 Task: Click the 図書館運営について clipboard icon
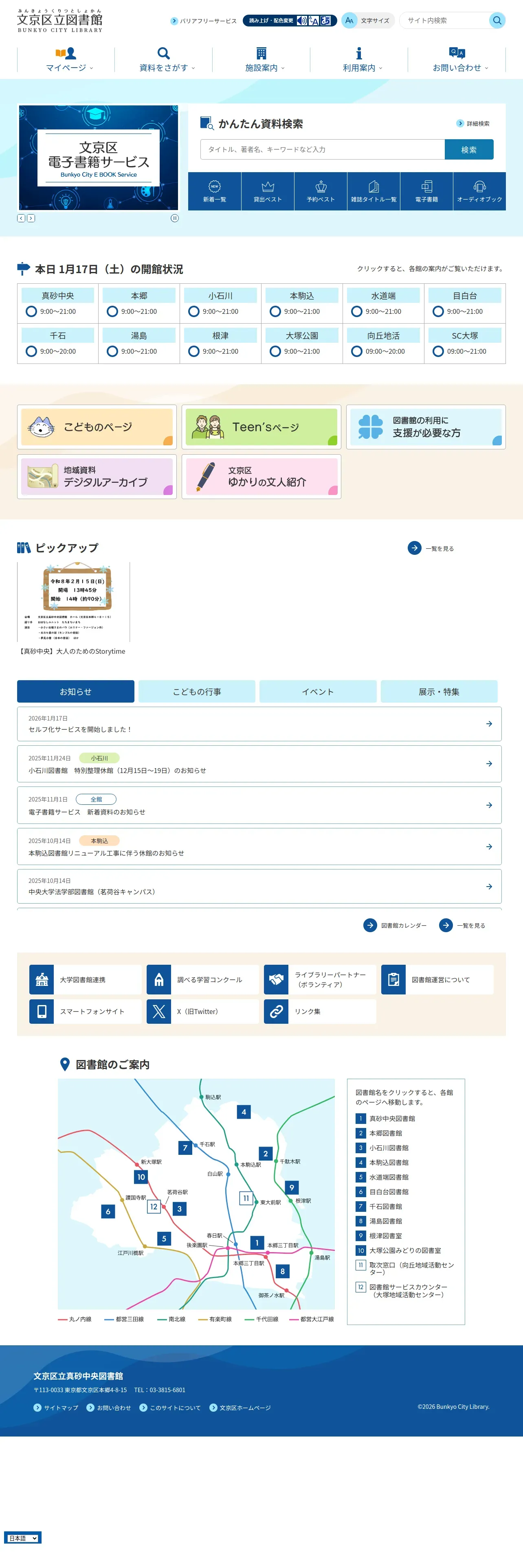(393, 980)
